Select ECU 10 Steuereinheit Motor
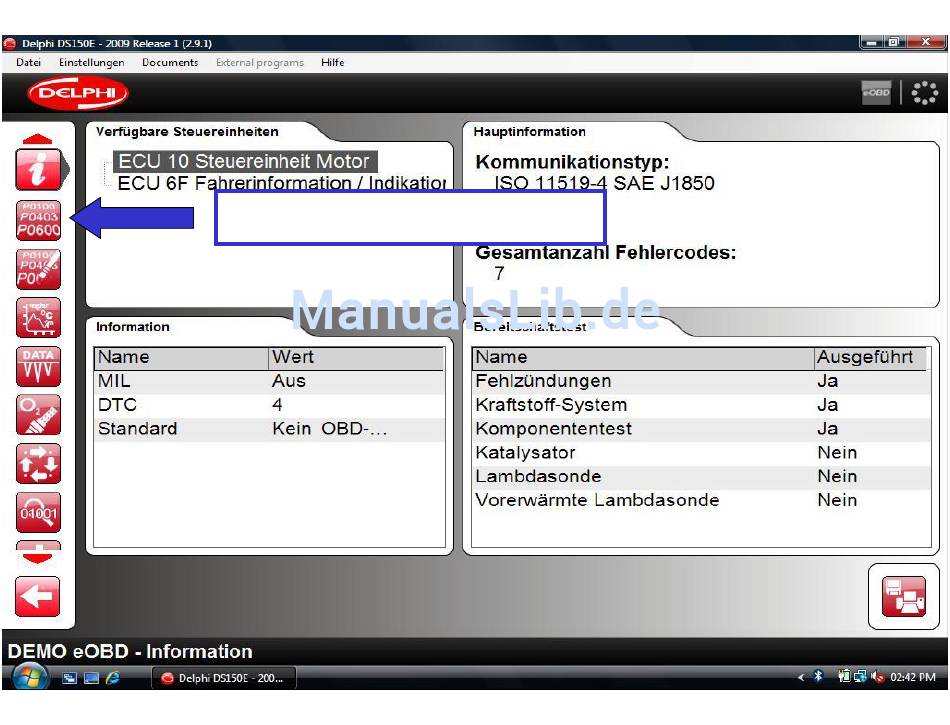 point(244,161)
